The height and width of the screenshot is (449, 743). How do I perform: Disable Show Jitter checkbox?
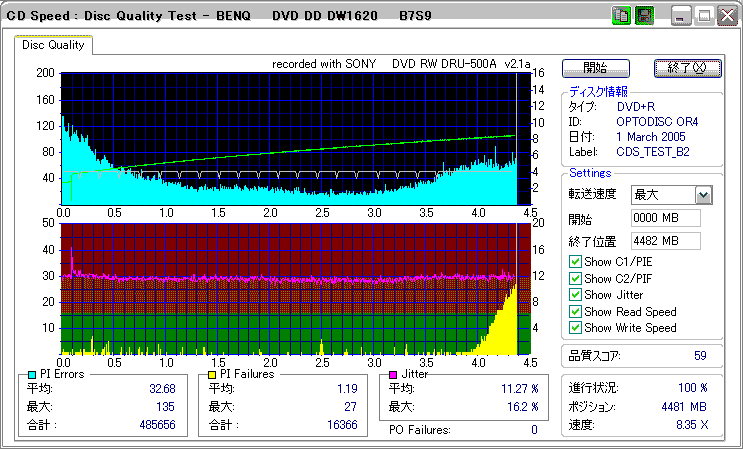pyautogui.click(x=575, y=295)
